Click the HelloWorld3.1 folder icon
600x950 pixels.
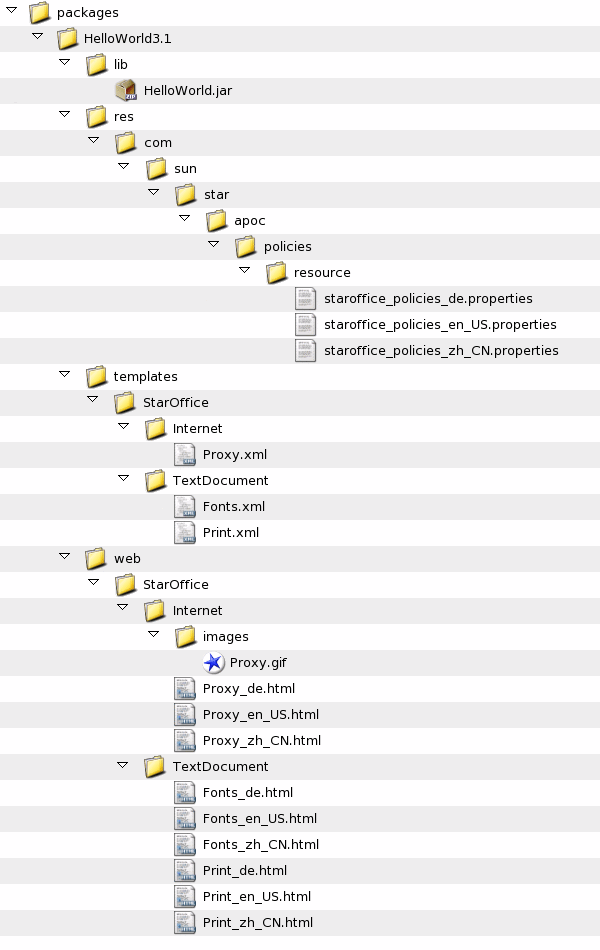(x=67, y=38)
